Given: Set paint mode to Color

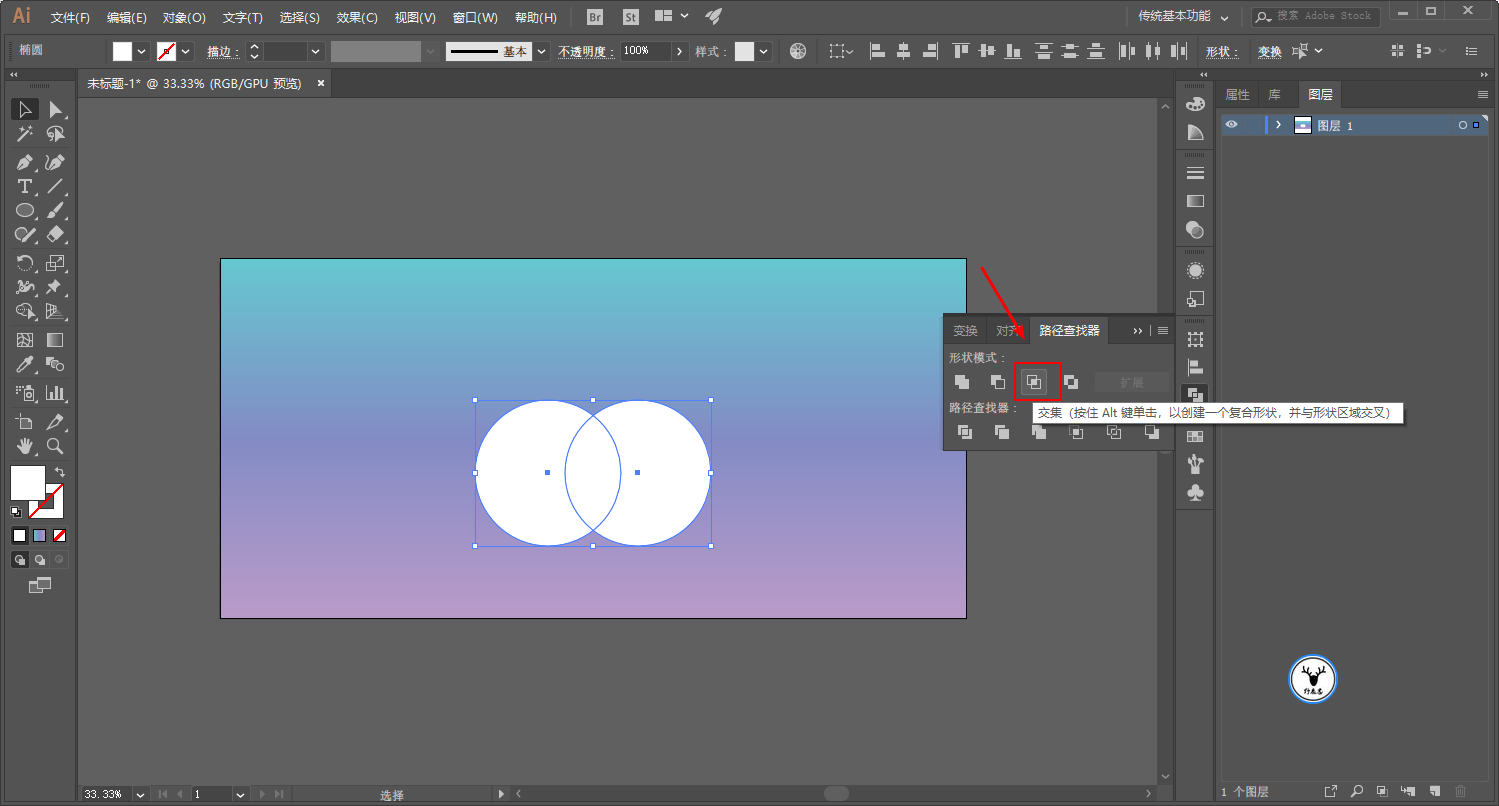Looking at the screenshot, I should [19, 535].
